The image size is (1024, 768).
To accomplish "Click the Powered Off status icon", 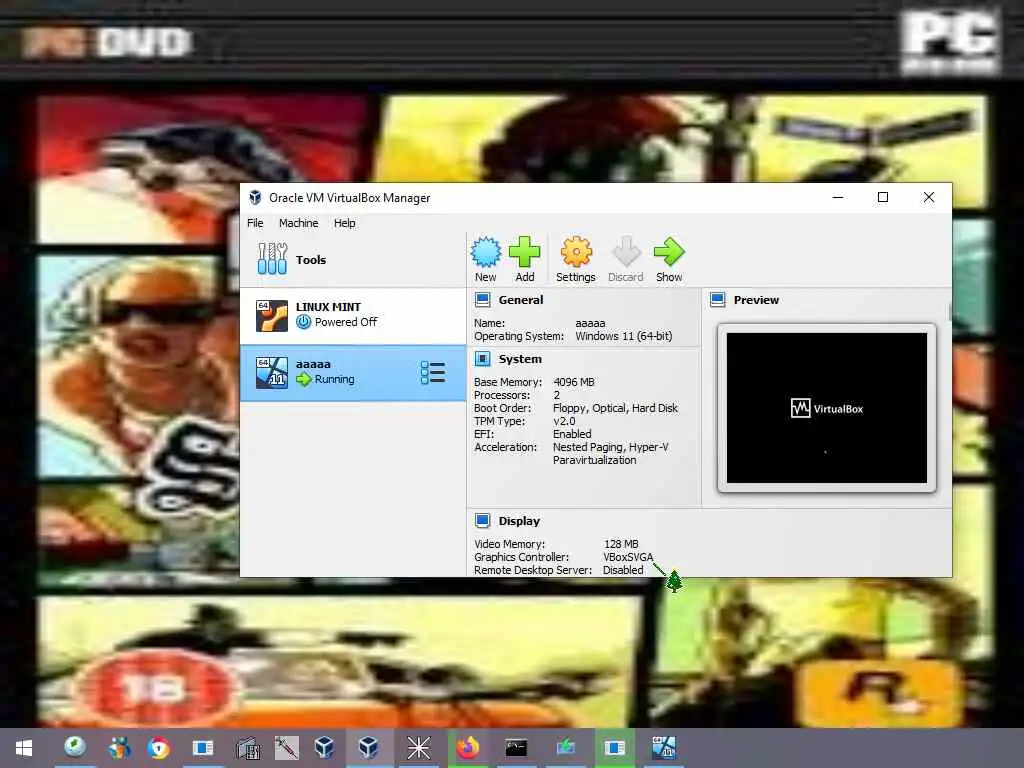I will coord(304,322).
